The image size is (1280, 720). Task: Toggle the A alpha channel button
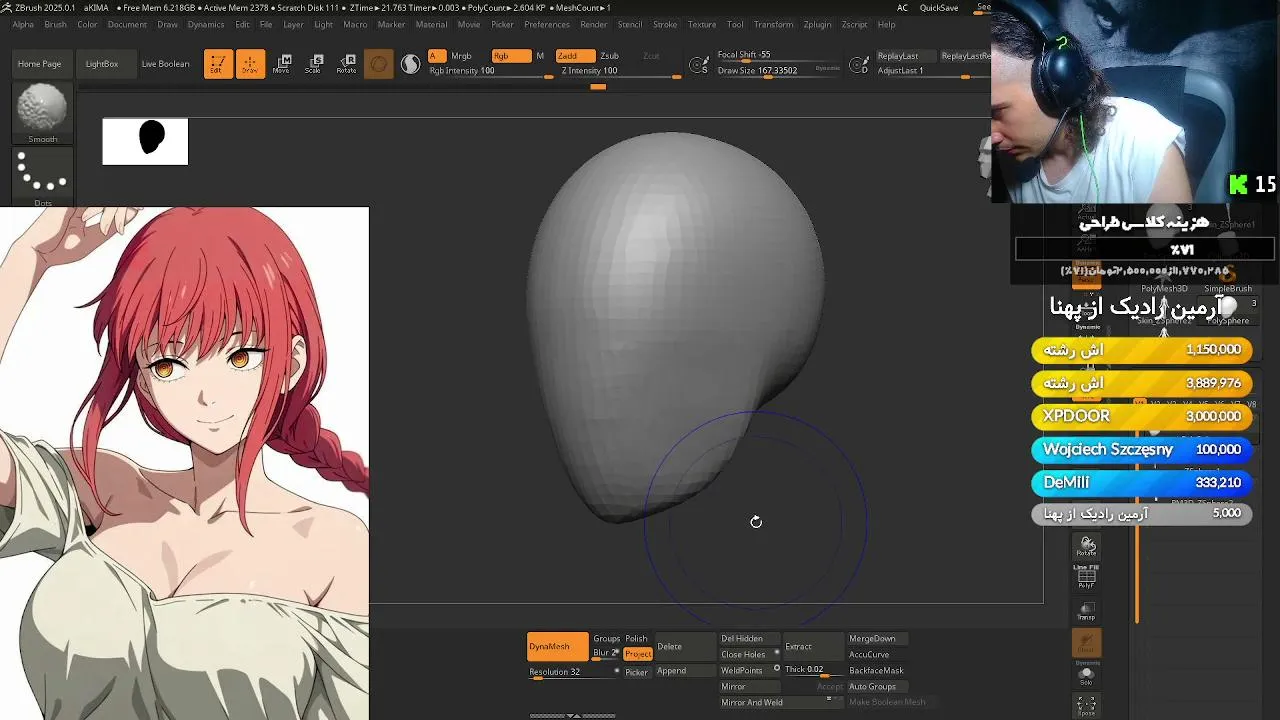(436, 56)
